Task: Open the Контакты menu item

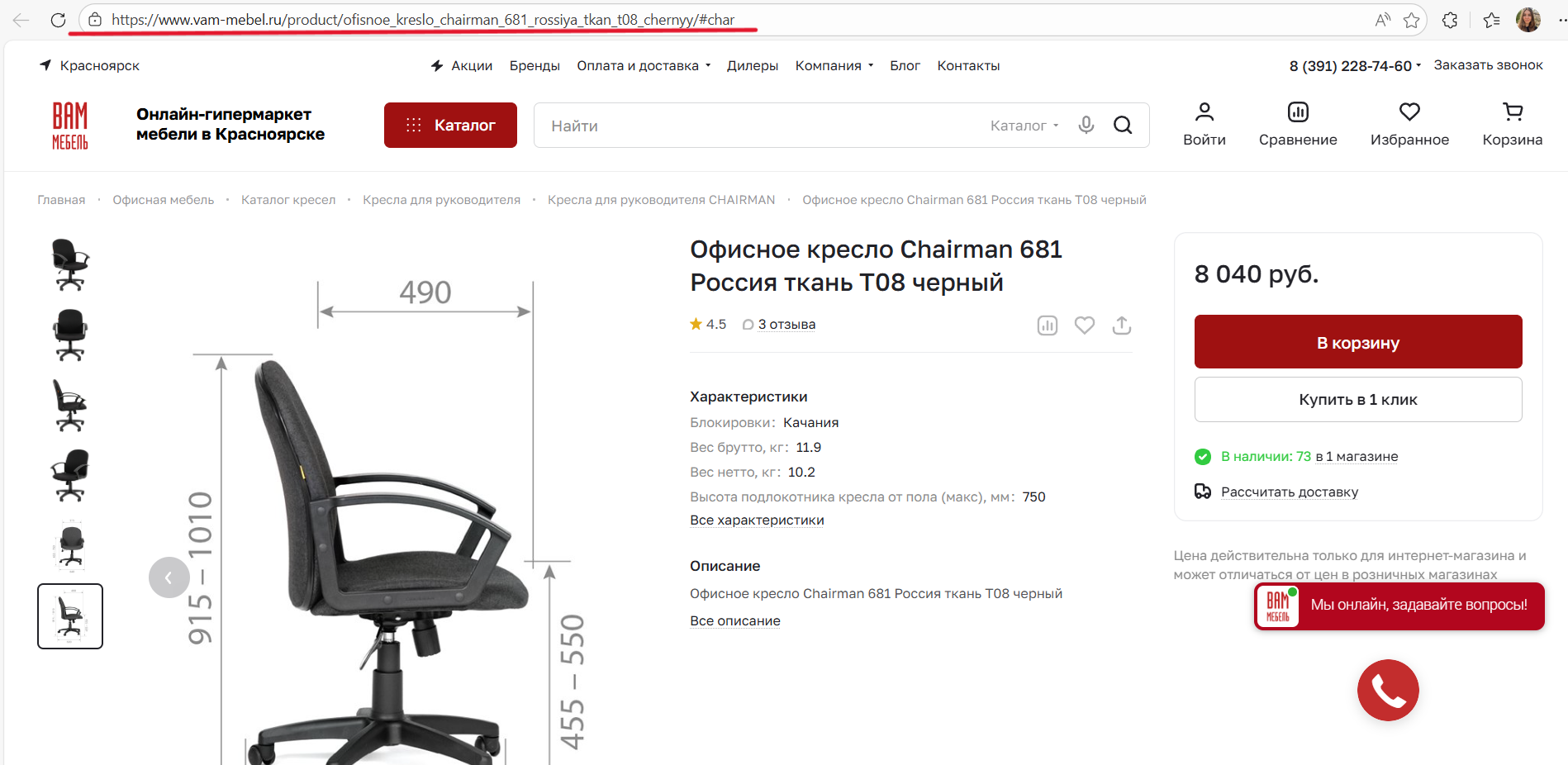Action: (x=968, y=65)
